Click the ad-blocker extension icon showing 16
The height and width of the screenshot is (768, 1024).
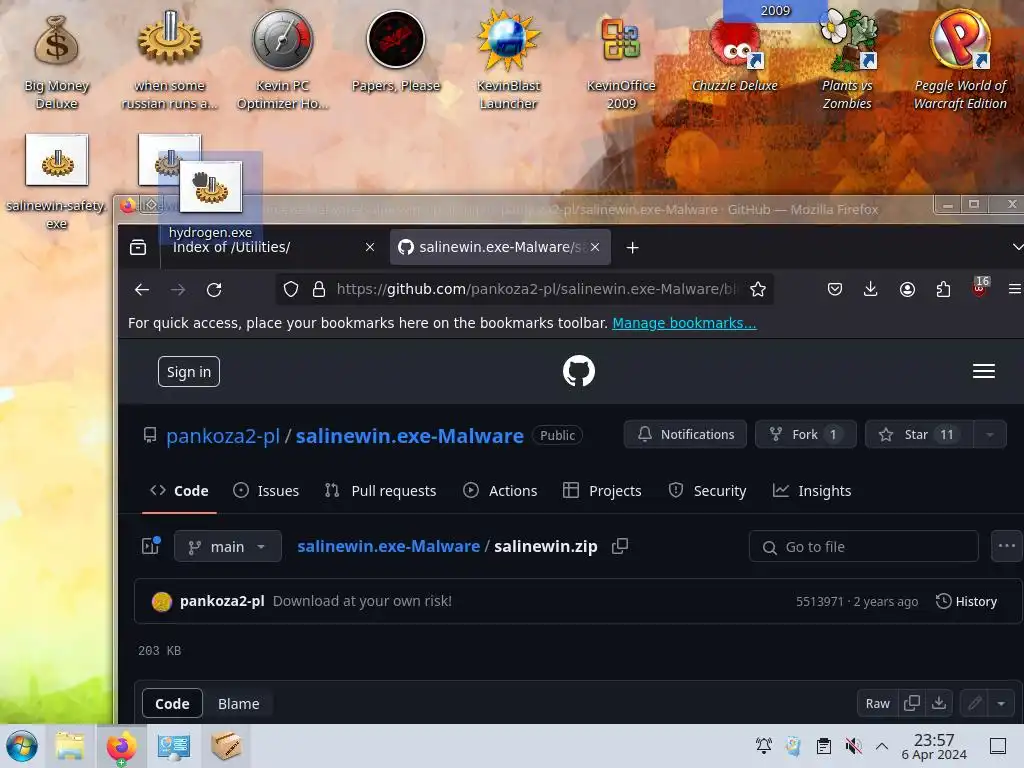click(980, 287)
